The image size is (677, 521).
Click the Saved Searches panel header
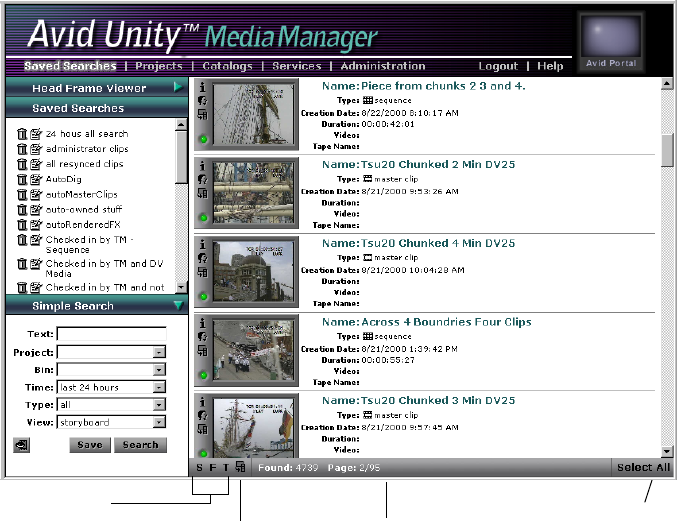click(97, 108)
